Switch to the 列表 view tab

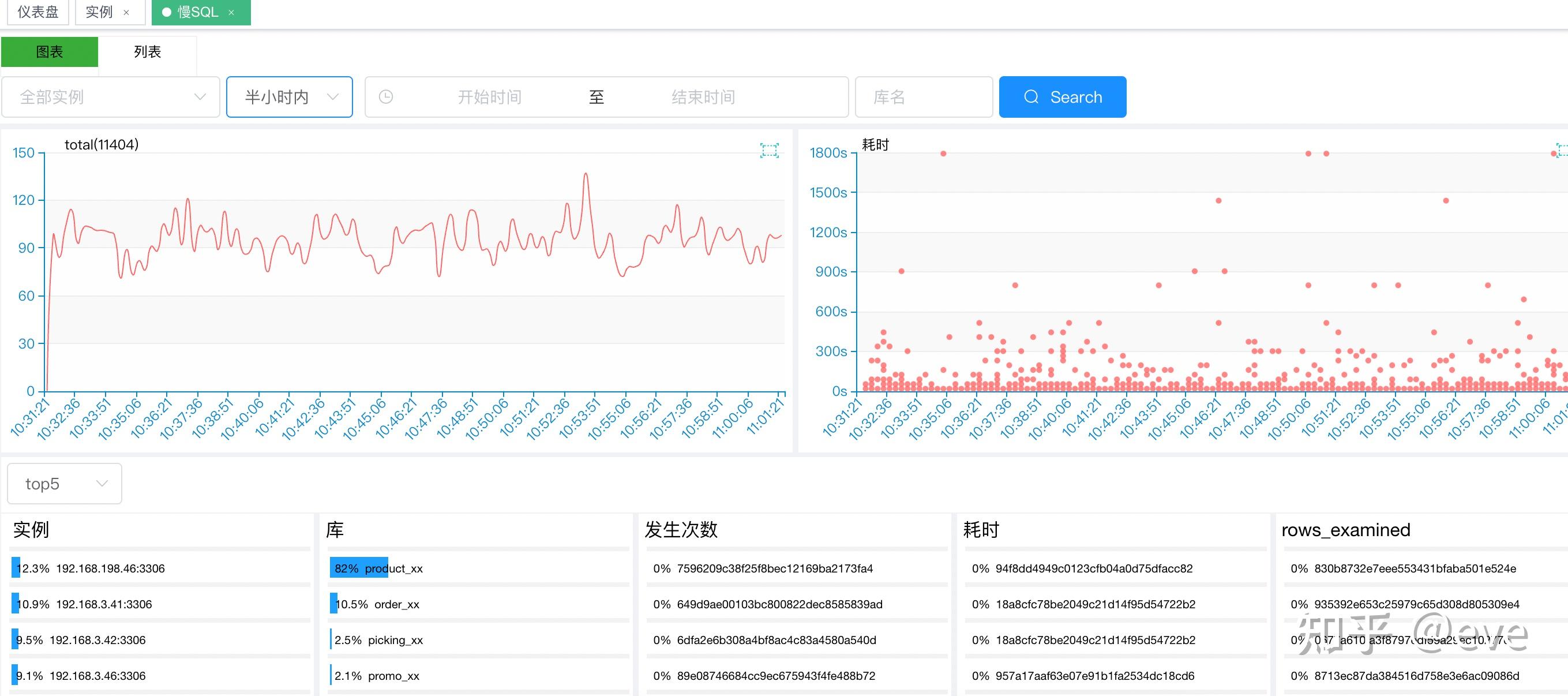click(147, 52)
